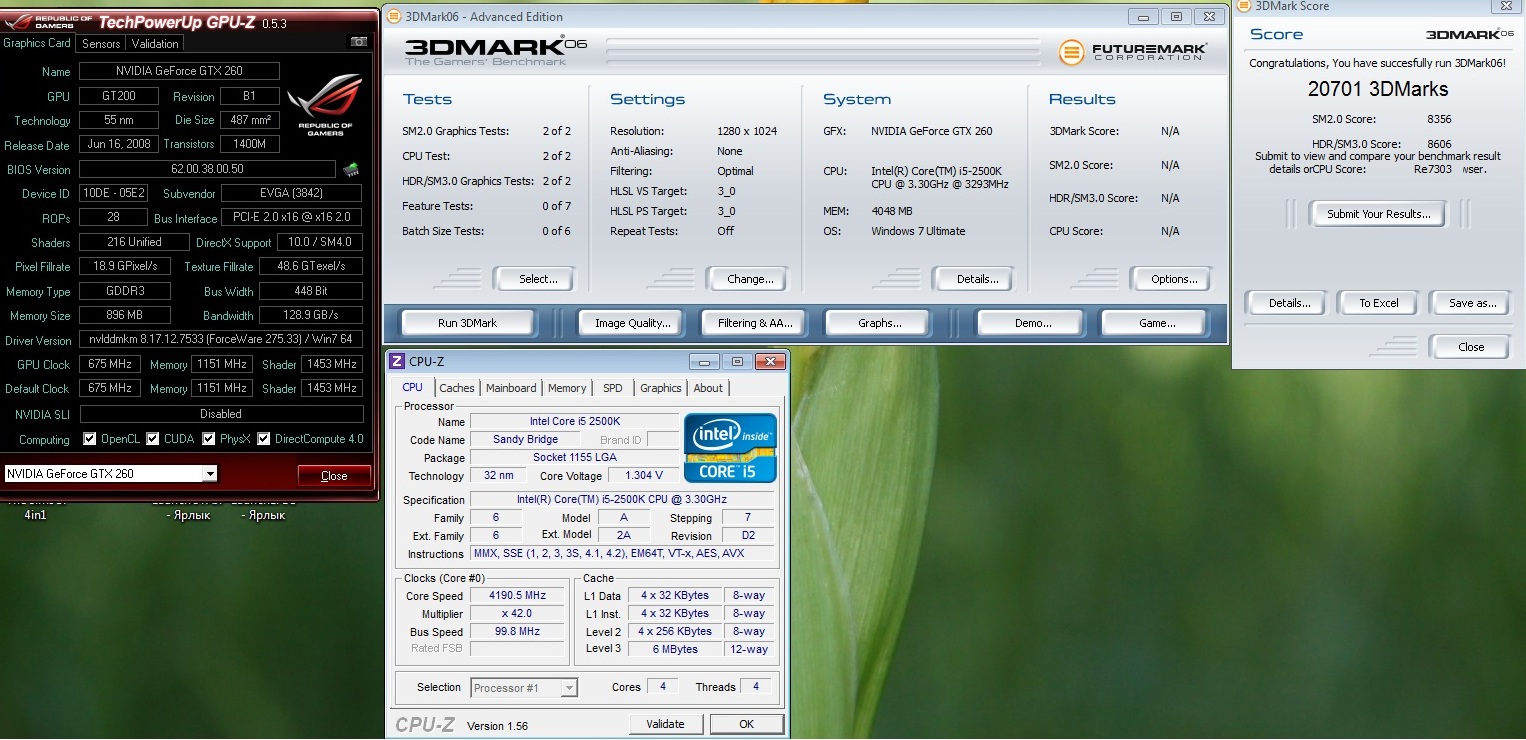Click the Core Voltage value 1.304 V
The height and width of the screenshot is (740, 1526).
(x=644, y=476)
